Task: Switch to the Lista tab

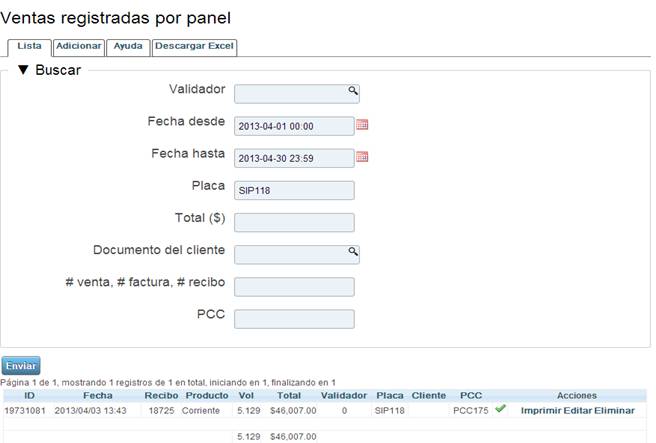Action: (x=29, y=46)
